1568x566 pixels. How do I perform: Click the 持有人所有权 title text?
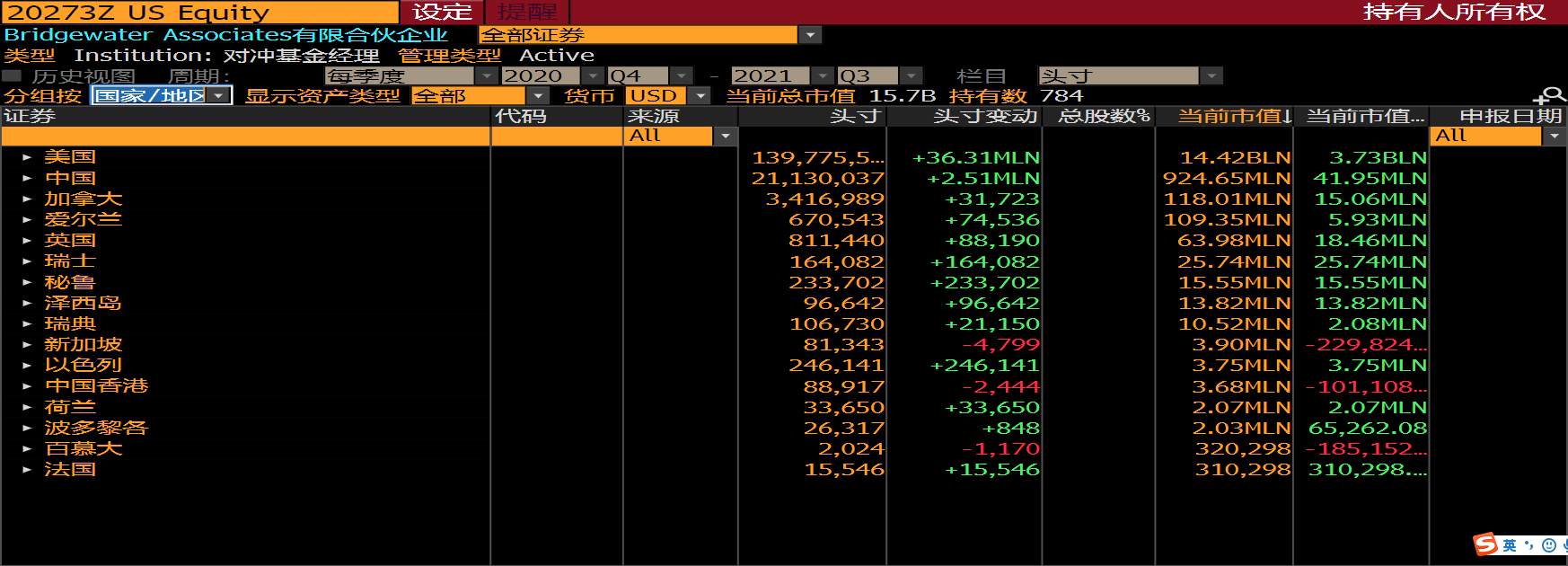click(1454, 12)
